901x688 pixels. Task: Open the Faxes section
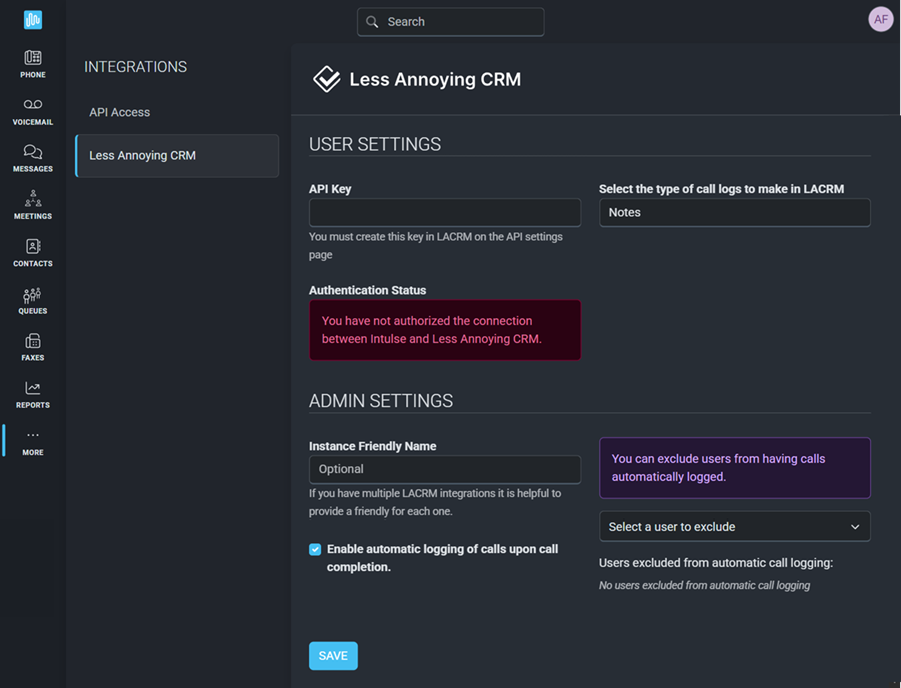click(x=33, y=347)
